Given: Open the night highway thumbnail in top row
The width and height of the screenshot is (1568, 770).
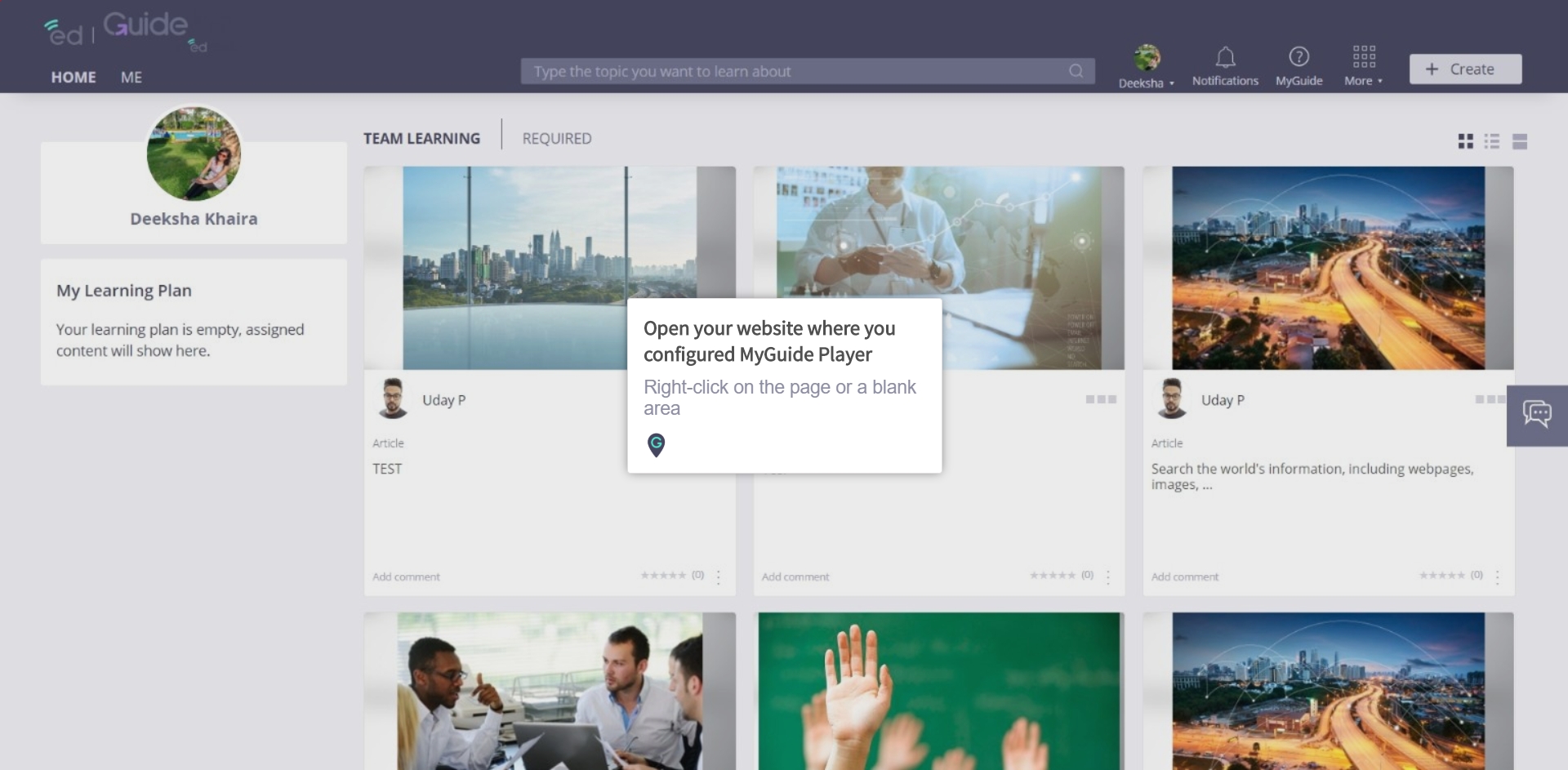Looking at the screenshot, I should [x=1328, y=268].
